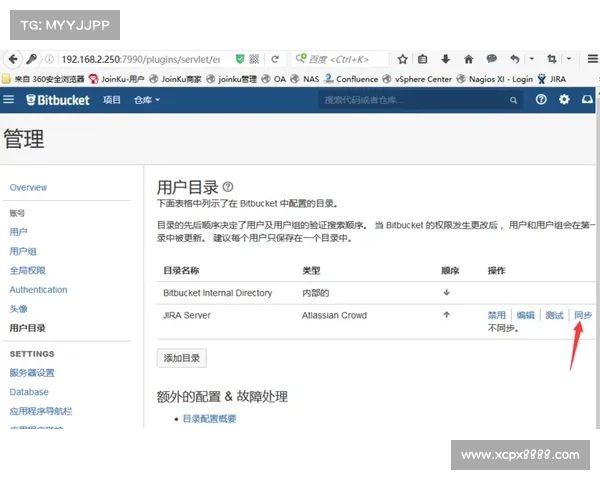Open the 目录配置概要 link
The image size is (600, 480).
click(x=209, y=418)
